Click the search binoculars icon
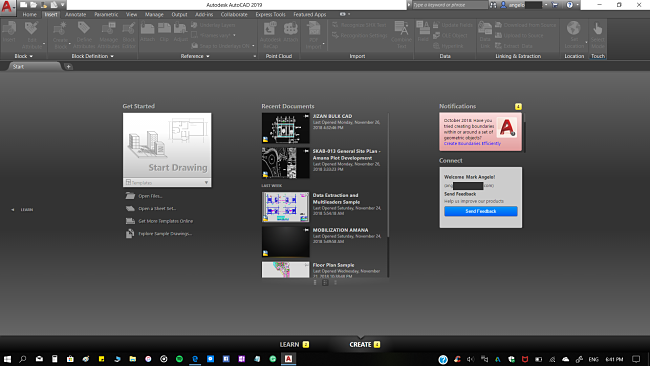650x366 pixels. 493,5
